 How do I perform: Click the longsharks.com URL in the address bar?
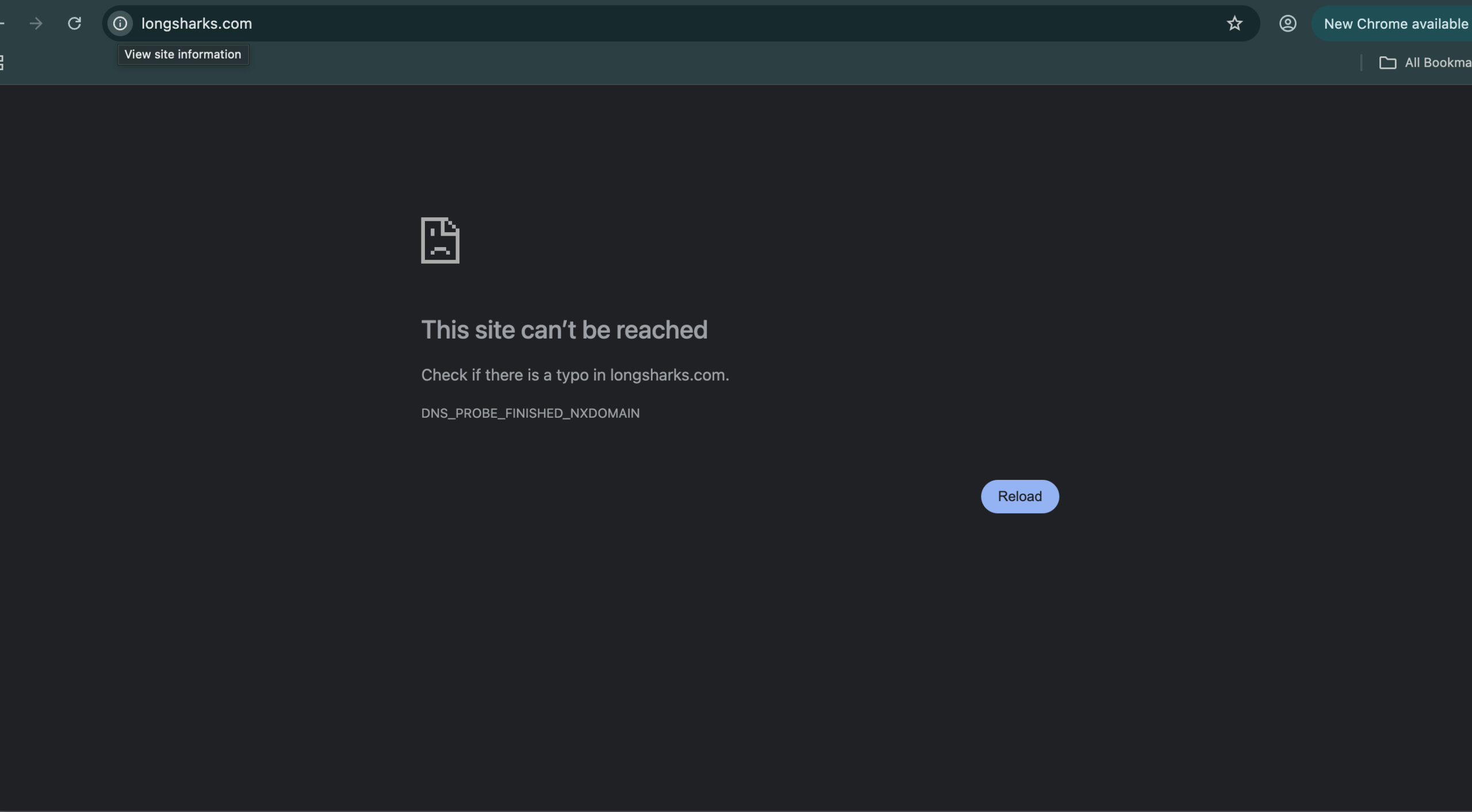click(x=197, y=24)
